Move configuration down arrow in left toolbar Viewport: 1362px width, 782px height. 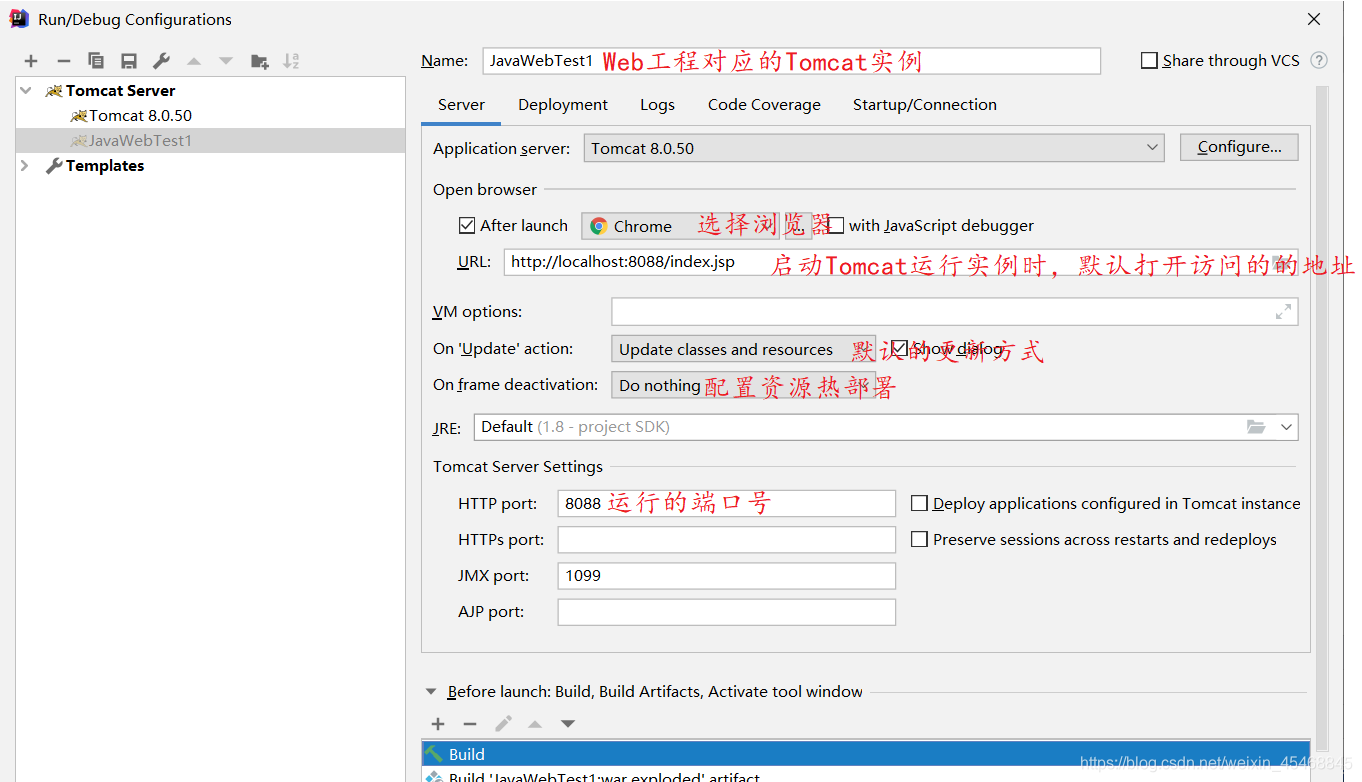point(226,61)
